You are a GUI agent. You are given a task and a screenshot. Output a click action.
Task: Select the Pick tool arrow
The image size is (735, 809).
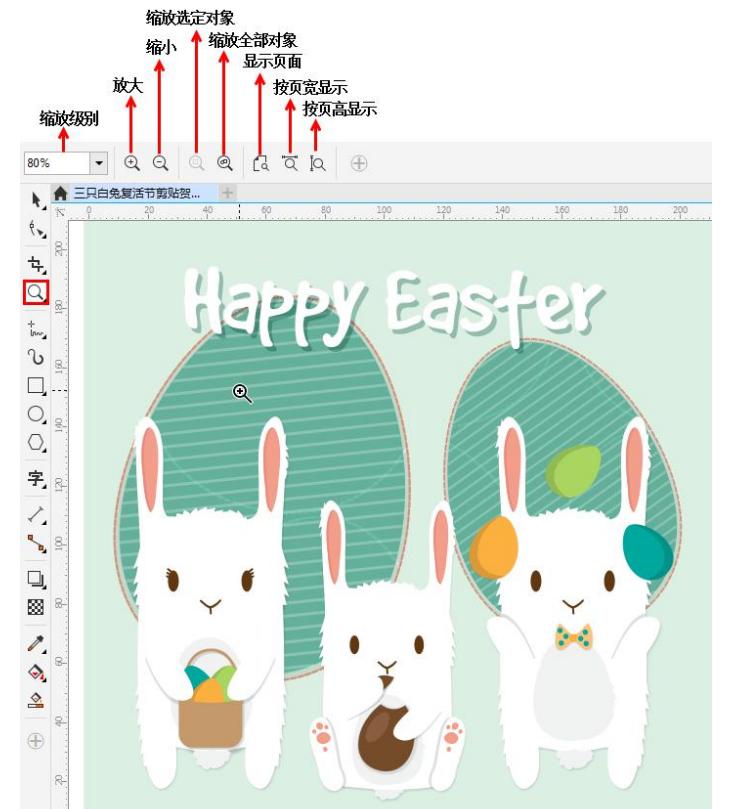pos(35,201)
